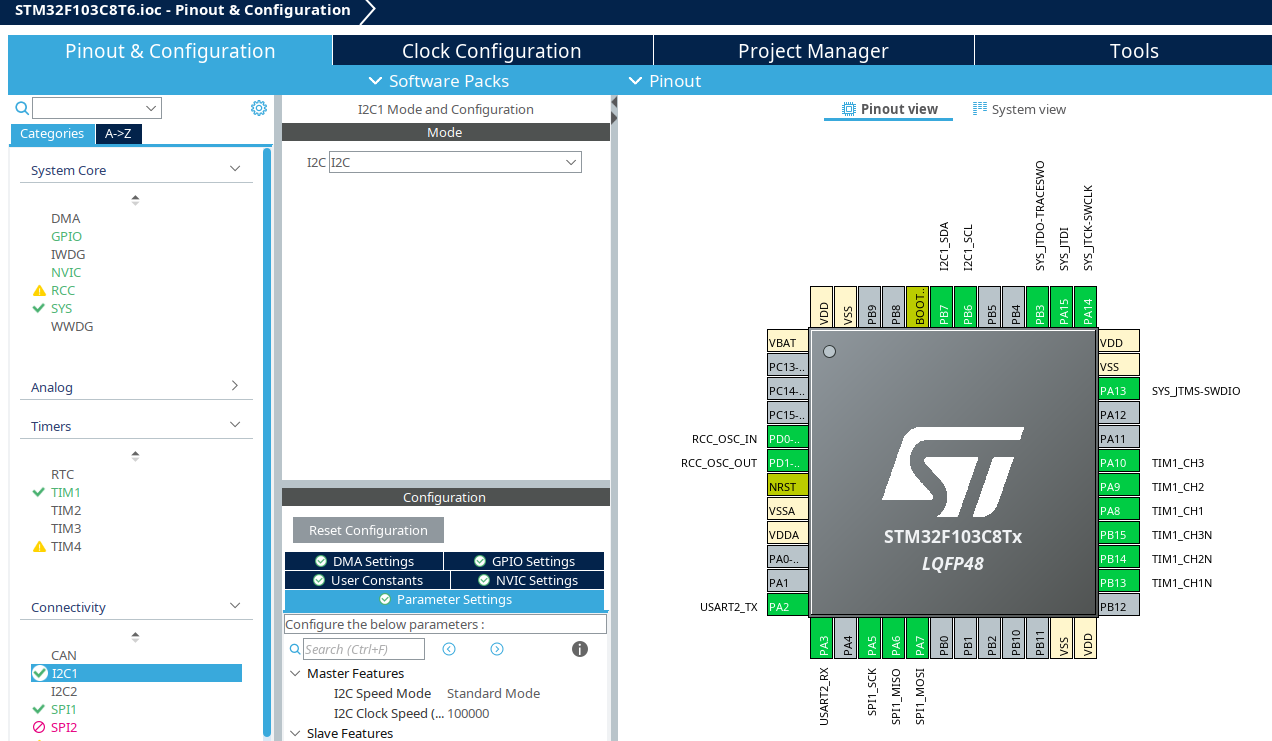Collapse the System Core category

click(x=235, y=170)
